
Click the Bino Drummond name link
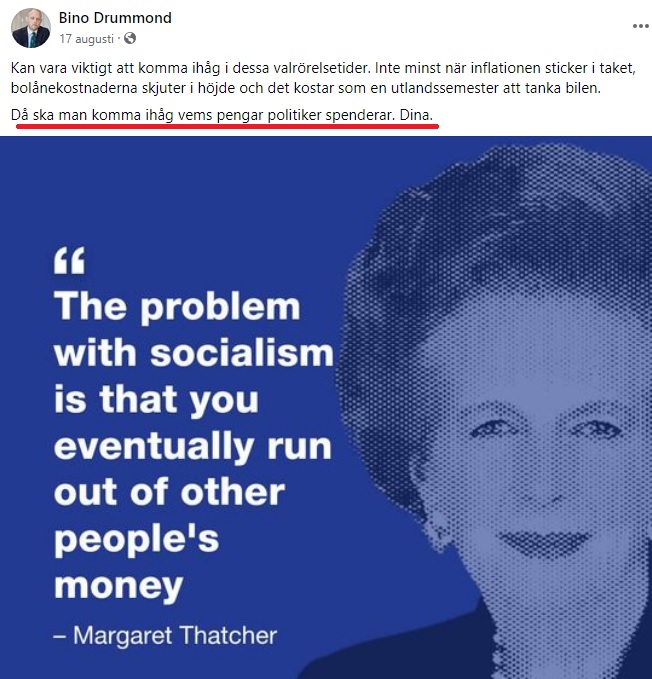click(x=115, y=18)
